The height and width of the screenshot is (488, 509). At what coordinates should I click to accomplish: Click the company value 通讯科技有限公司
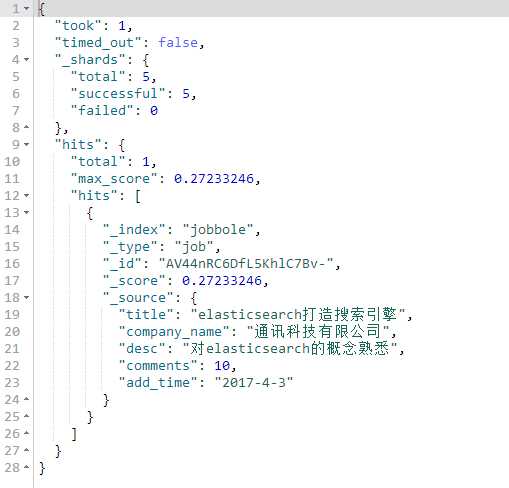[318, 332]
